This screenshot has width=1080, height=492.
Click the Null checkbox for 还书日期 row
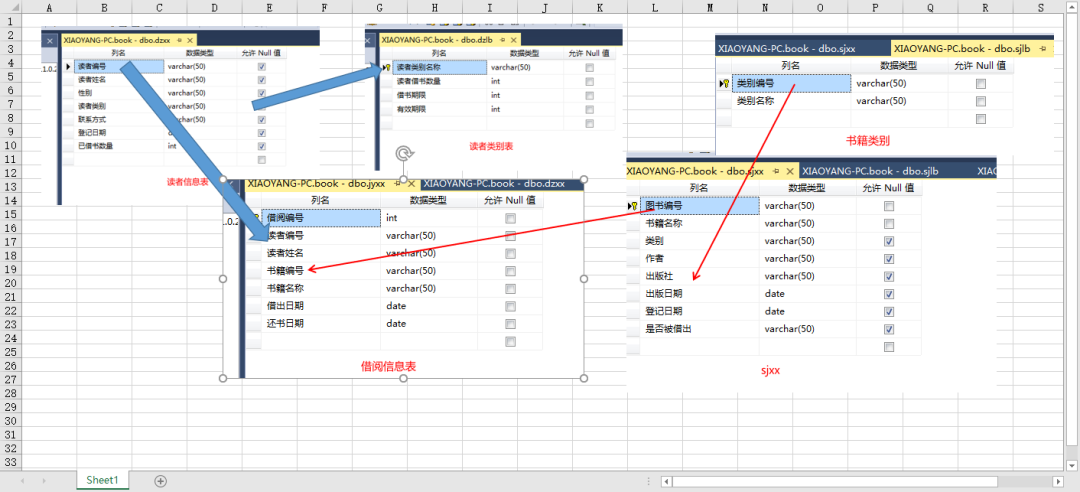pos(510,324)
